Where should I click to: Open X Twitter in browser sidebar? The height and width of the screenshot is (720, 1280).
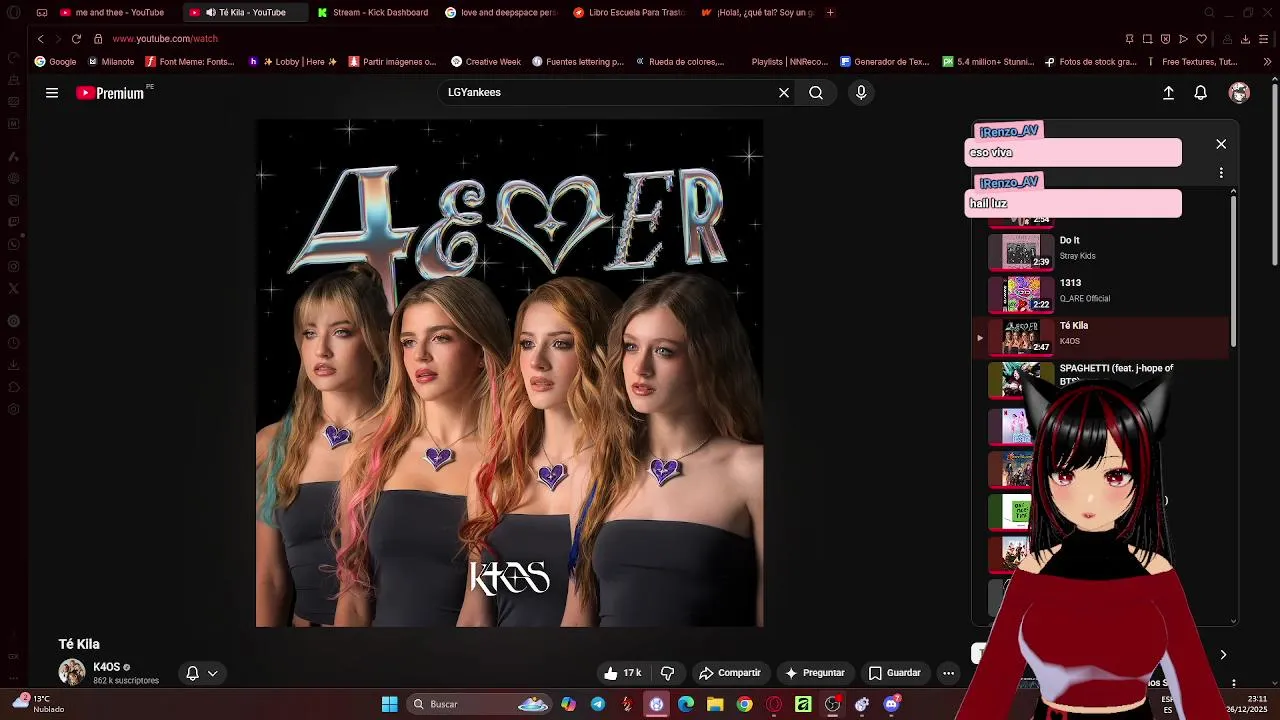click(x=13, y=288)
